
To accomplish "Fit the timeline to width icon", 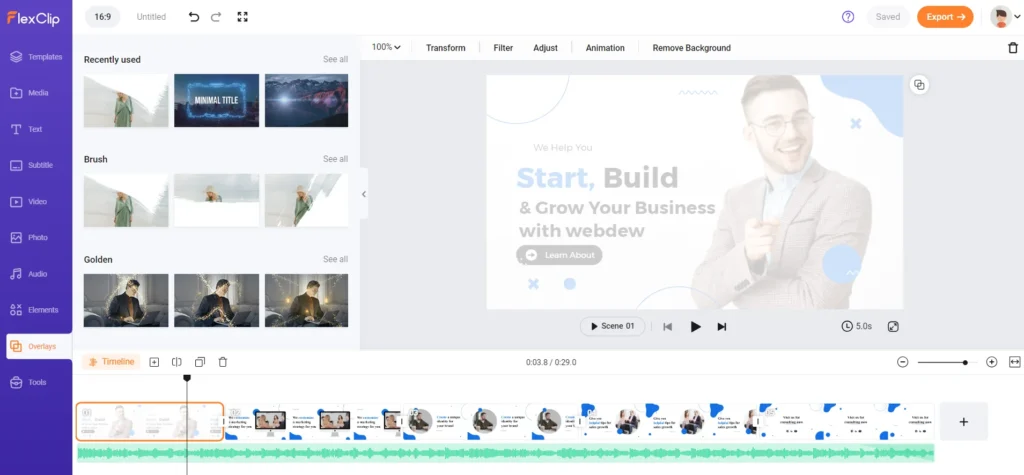I will (1014, 362).
